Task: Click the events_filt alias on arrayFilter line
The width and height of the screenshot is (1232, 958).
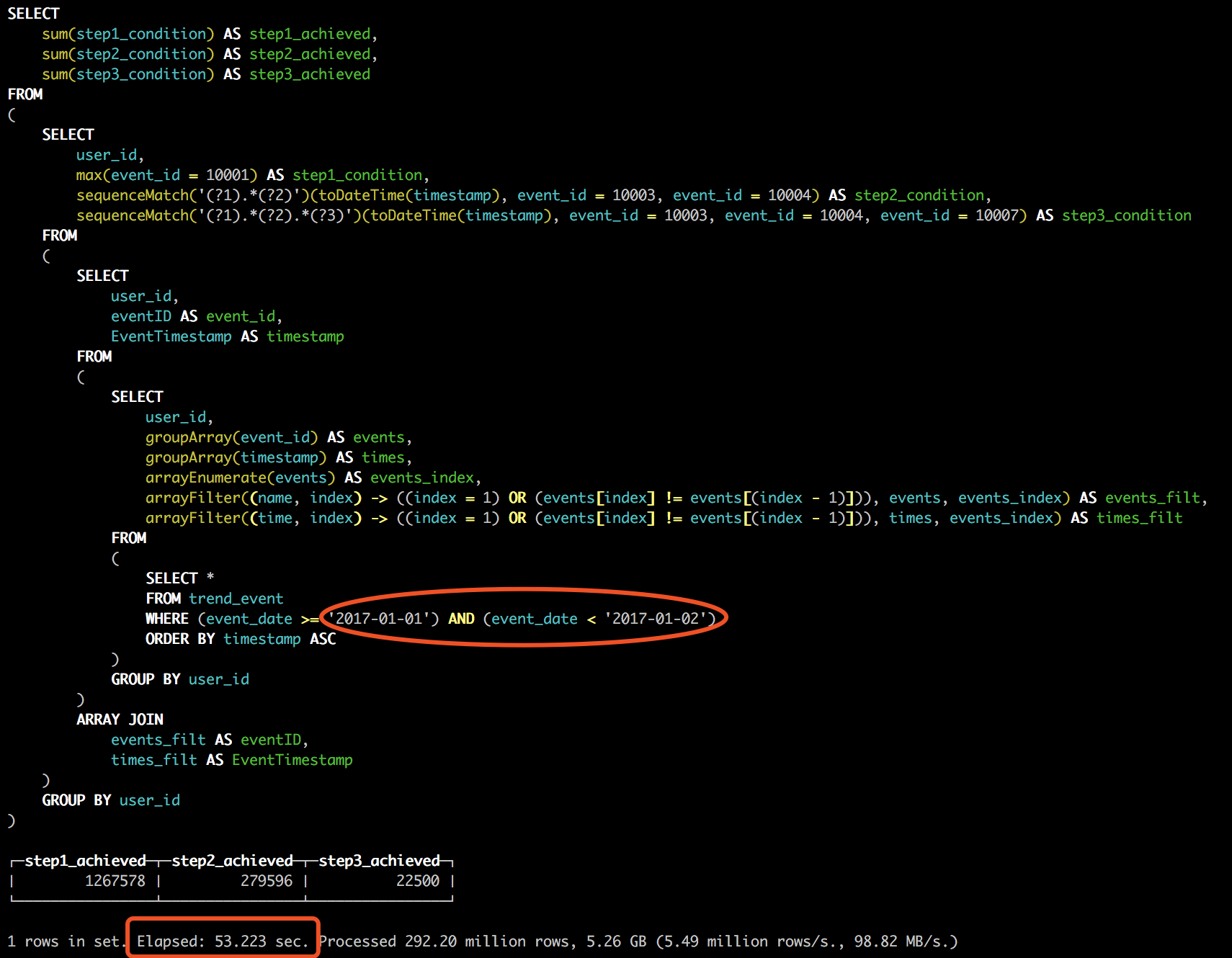Action: [1152, 498]
